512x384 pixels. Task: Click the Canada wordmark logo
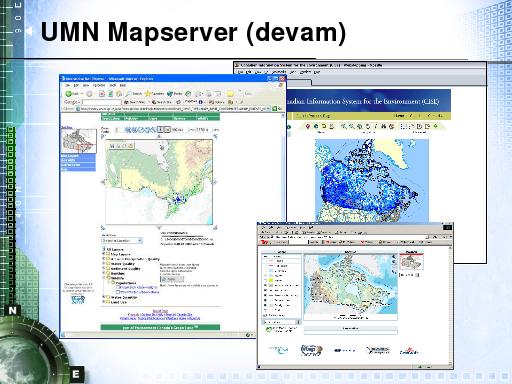click(409, 351)
